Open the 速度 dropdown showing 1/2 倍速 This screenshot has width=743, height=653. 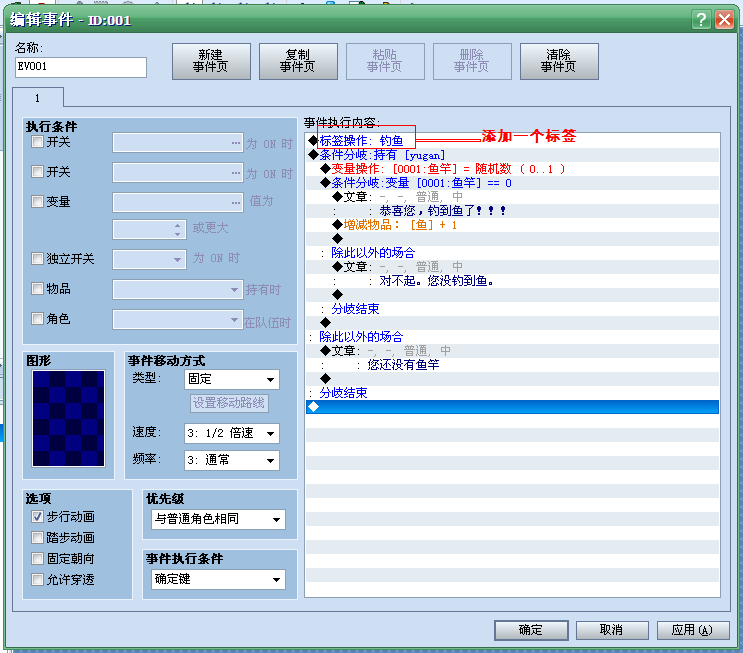[x=232, y=433]
